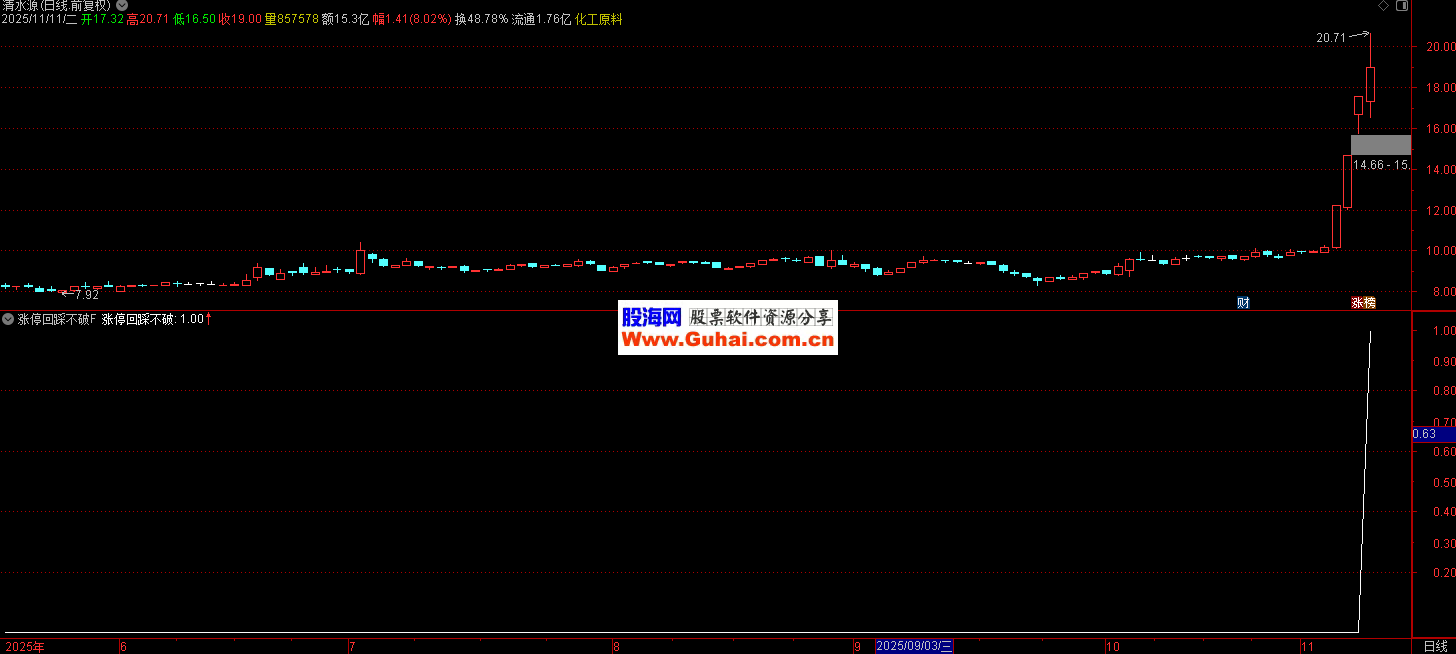
Task: Click the 股海网 logo in the watermark
Action: coord(651,318)
